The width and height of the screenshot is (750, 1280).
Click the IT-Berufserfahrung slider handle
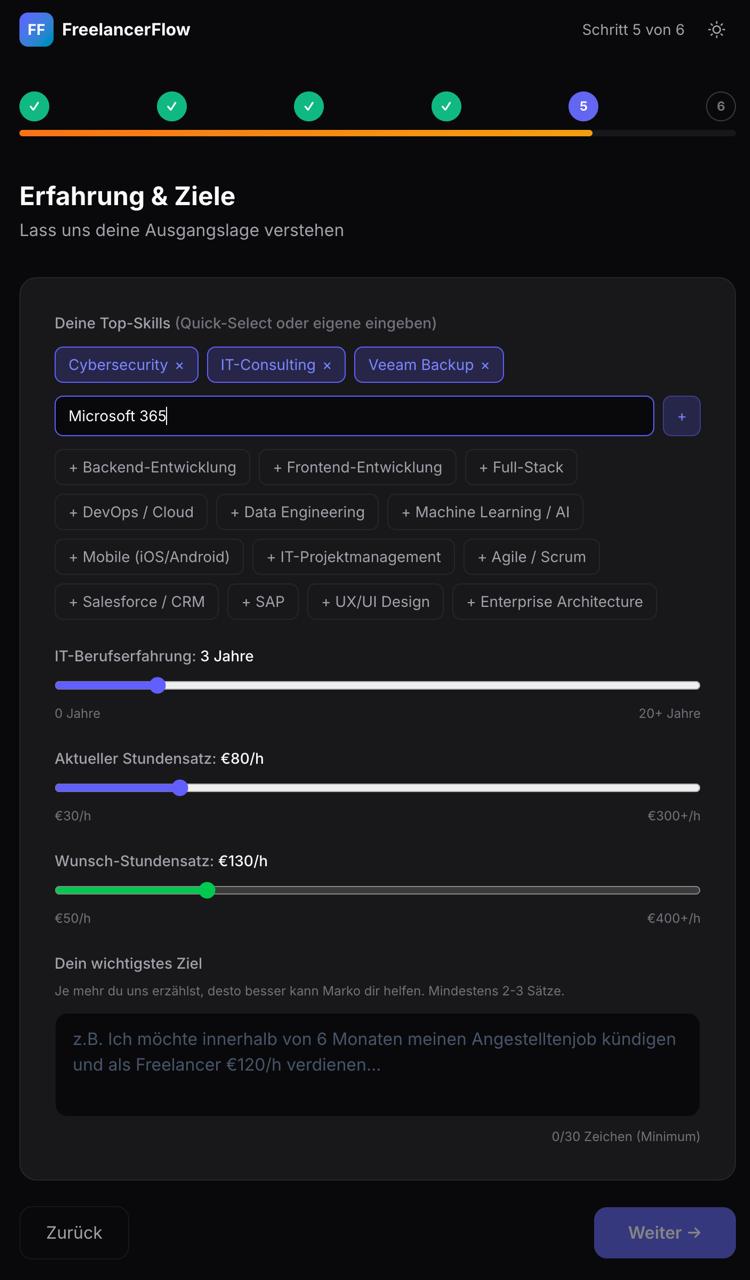point(157,685)
